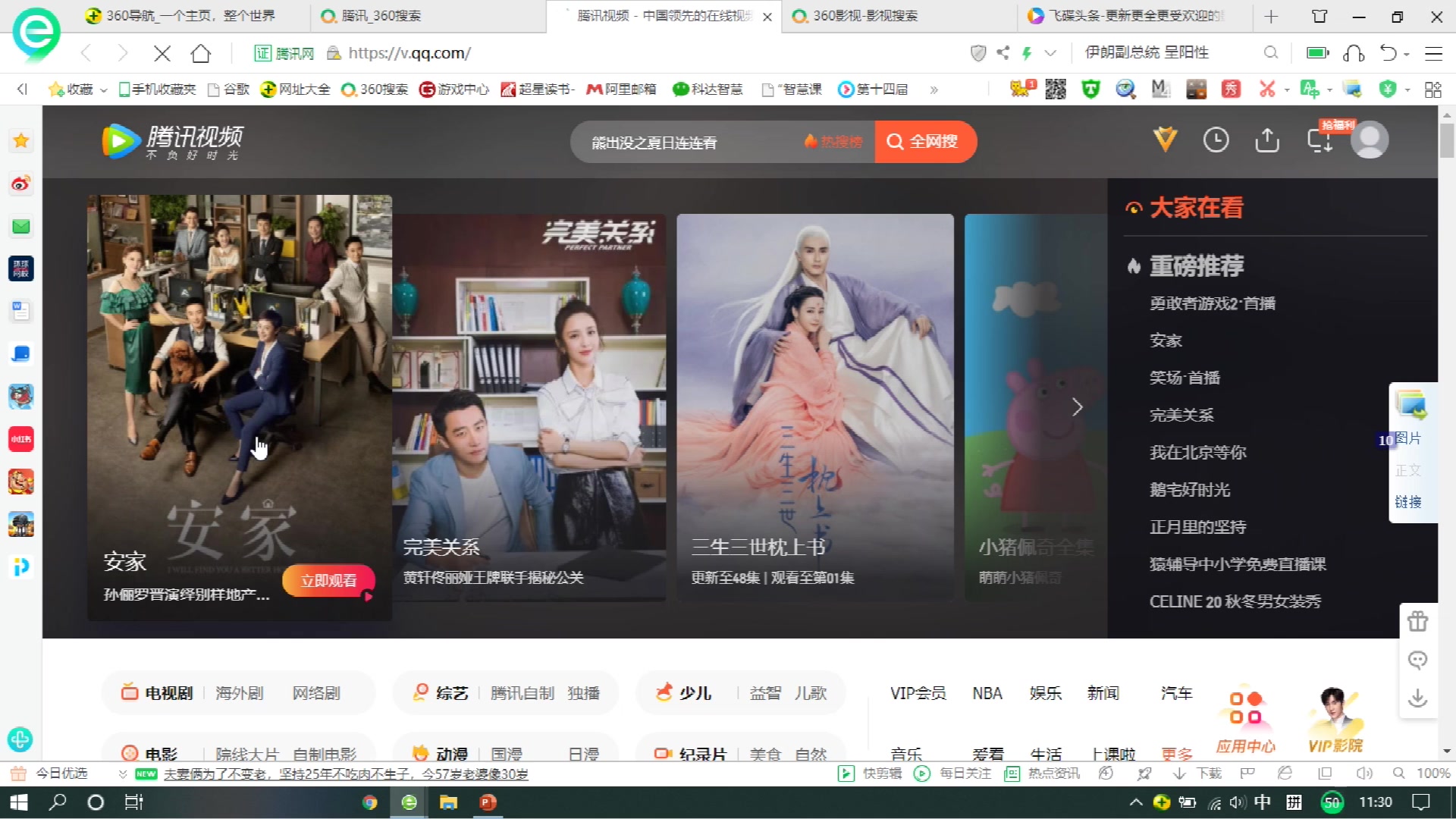
Task: Open Task View on taskbar
Action: pyautogui.click(x=133, y=802)
